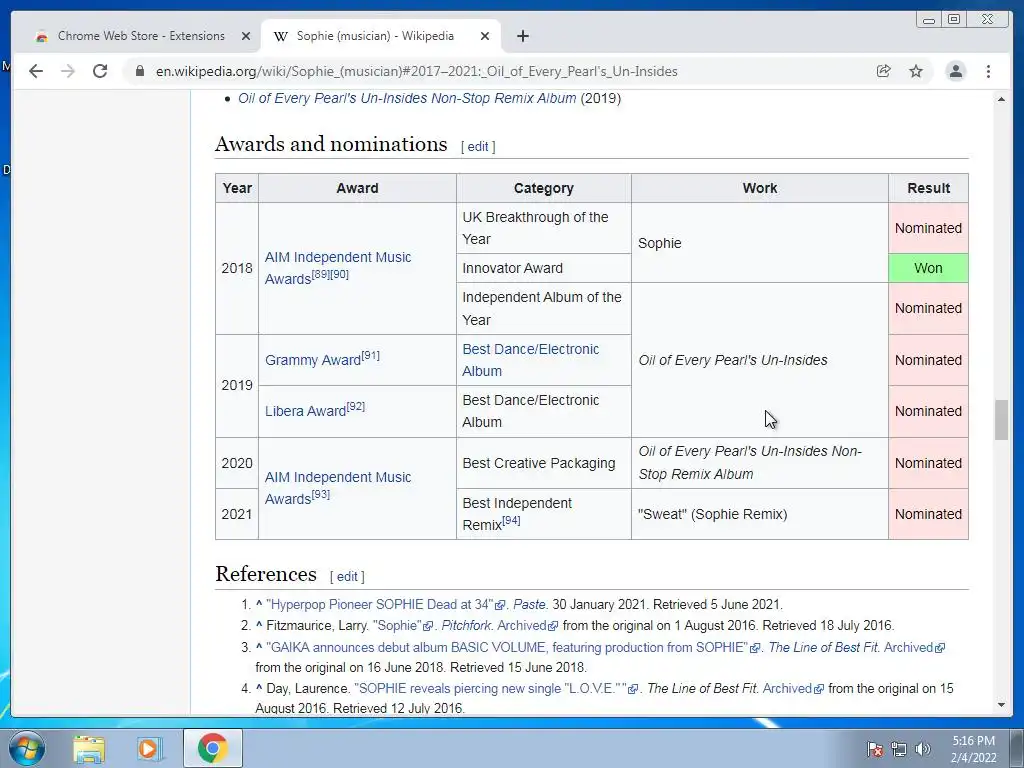Switch to Chrome Web Store - Extensions tab
Screen dimensions: 1024x768
click(x=141, y=36)
